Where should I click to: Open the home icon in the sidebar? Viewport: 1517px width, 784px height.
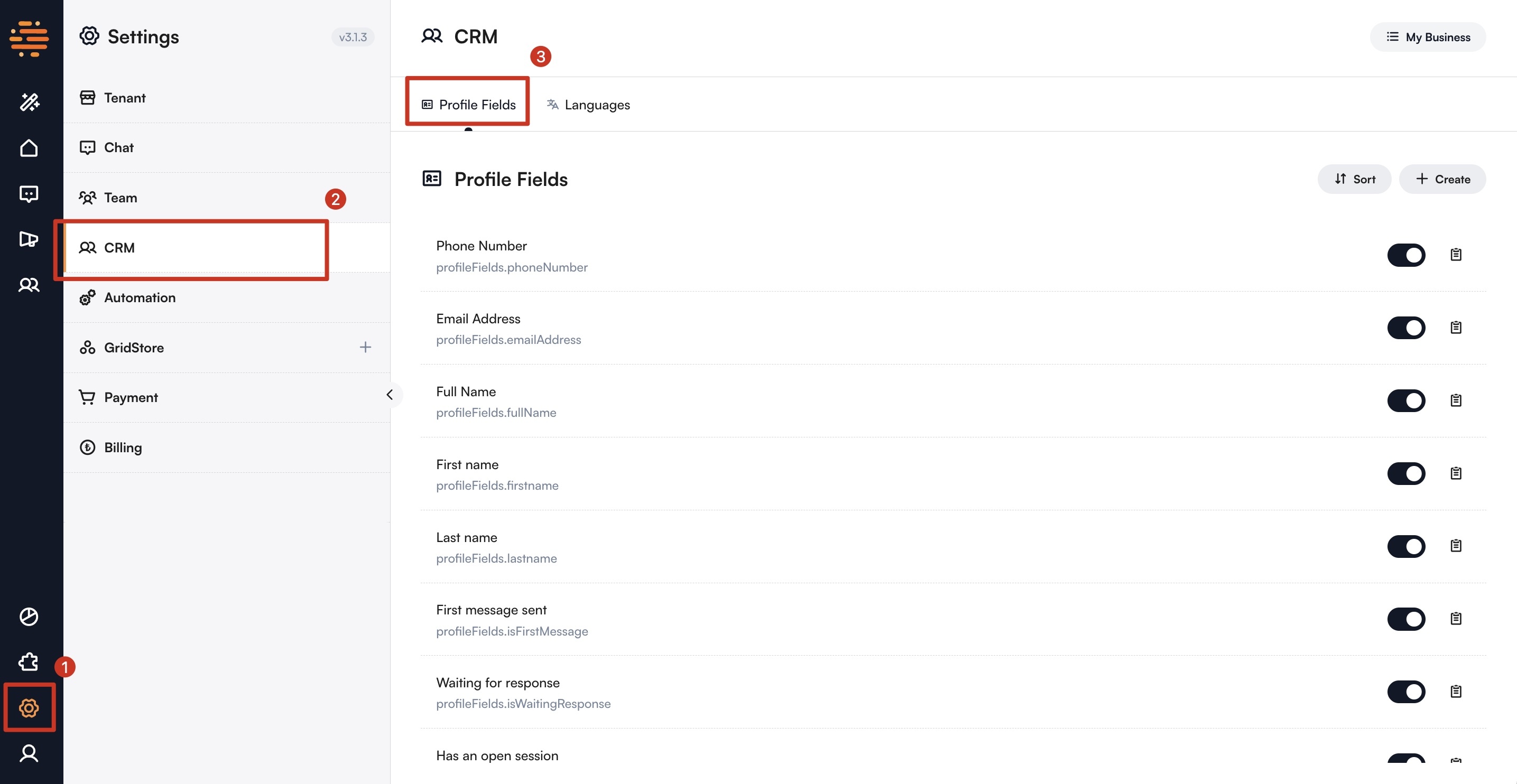coord(28,148)
